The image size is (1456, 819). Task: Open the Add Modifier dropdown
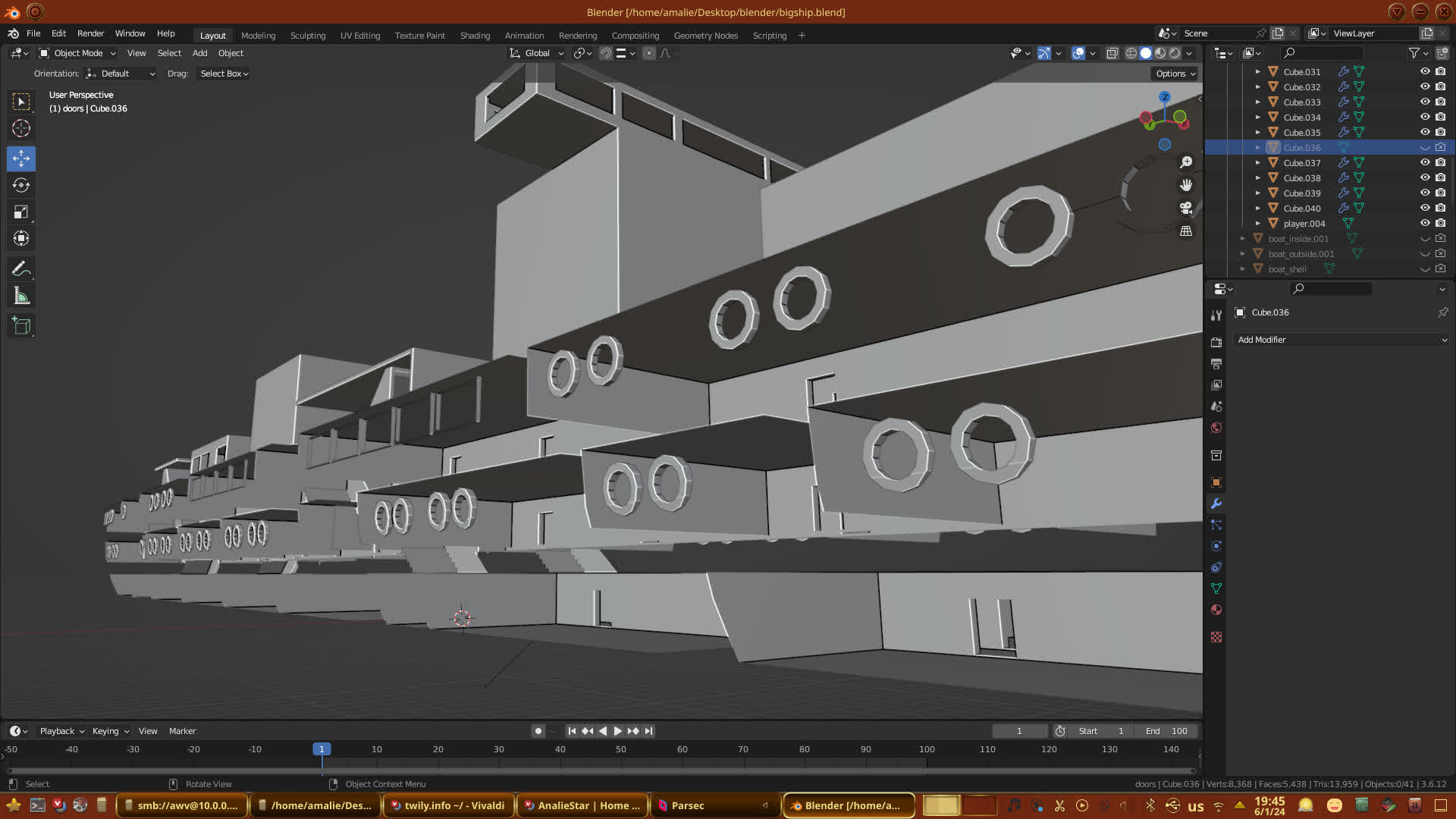(1341, 340)
